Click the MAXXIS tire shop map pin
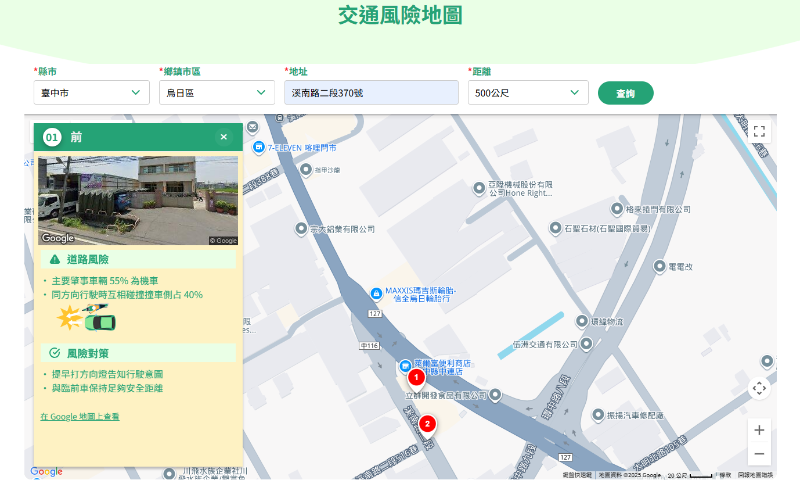800x480 pixels. [x=376, y=292]
